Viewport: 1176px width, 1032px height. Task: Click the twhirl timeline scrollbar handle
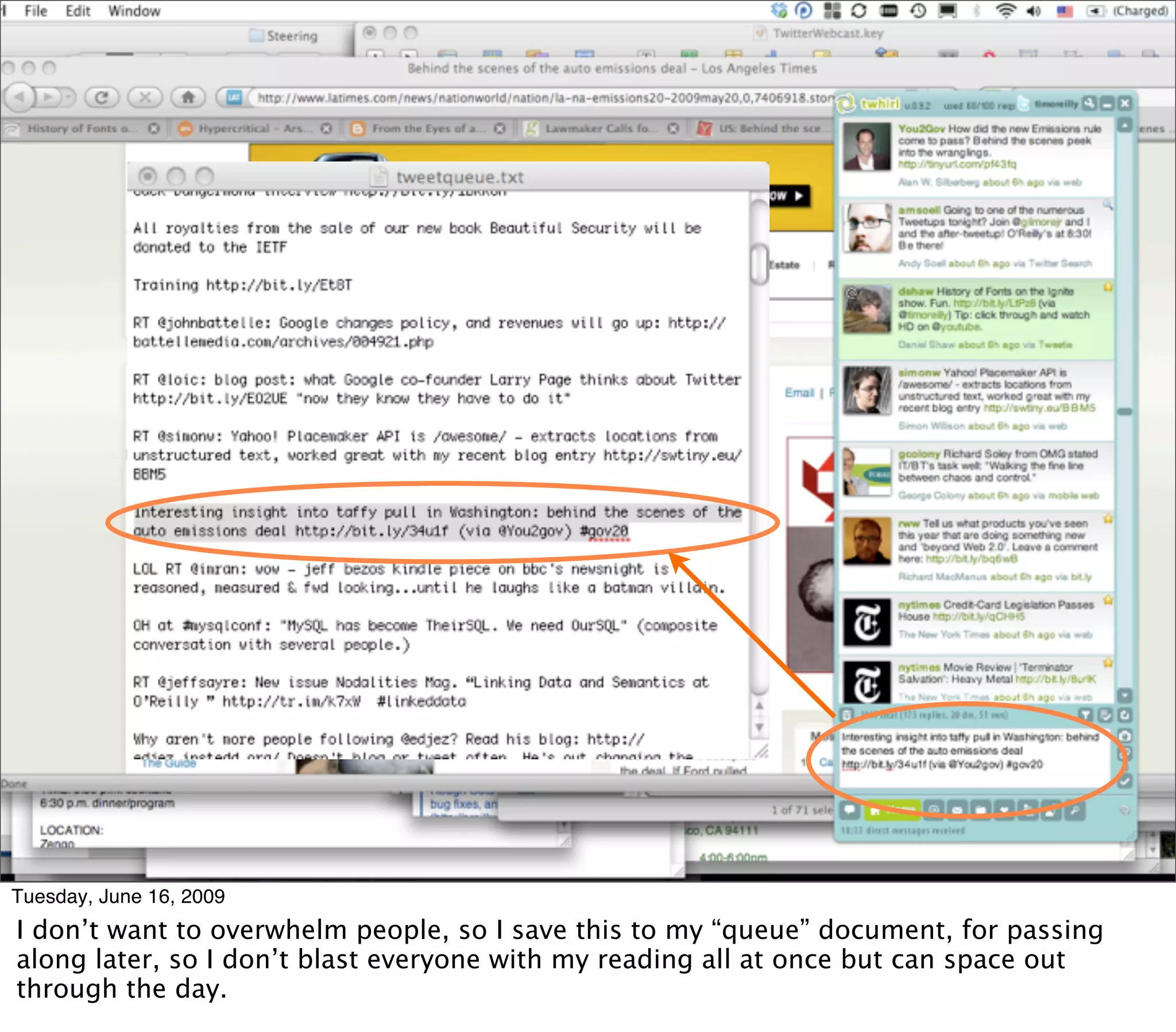pos(1125,412)
